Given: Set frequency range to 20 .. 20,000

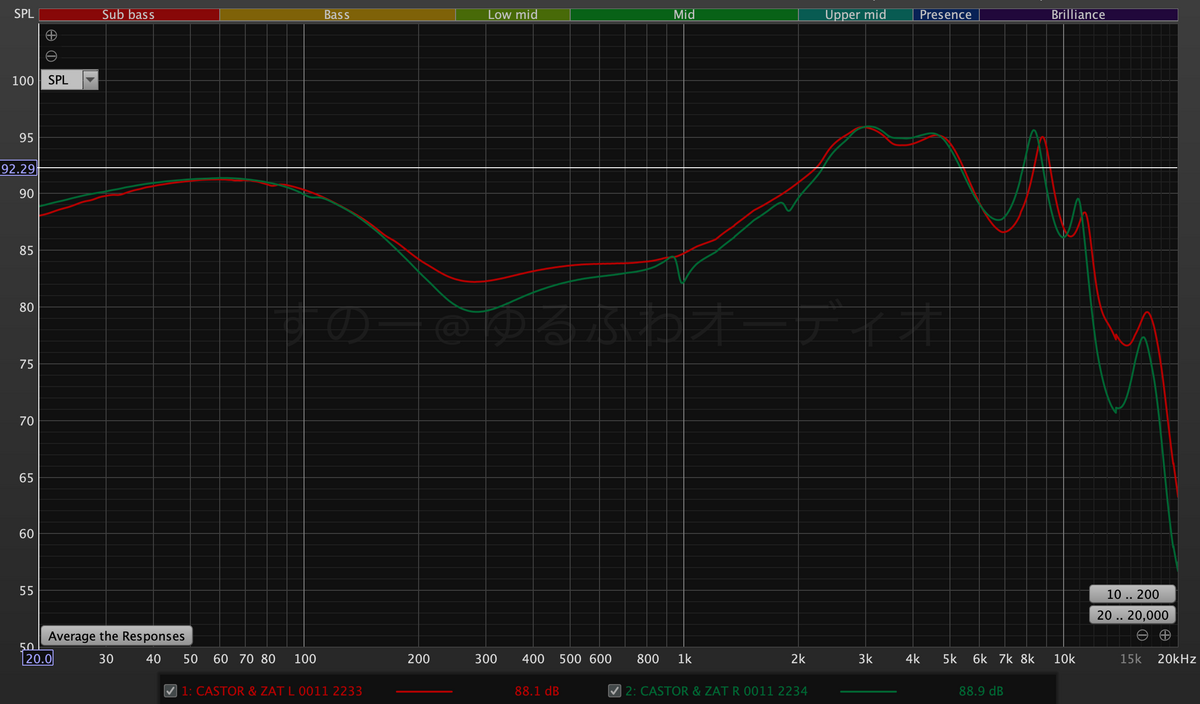Looking at the screenshot, I should tap(1132, 615).
